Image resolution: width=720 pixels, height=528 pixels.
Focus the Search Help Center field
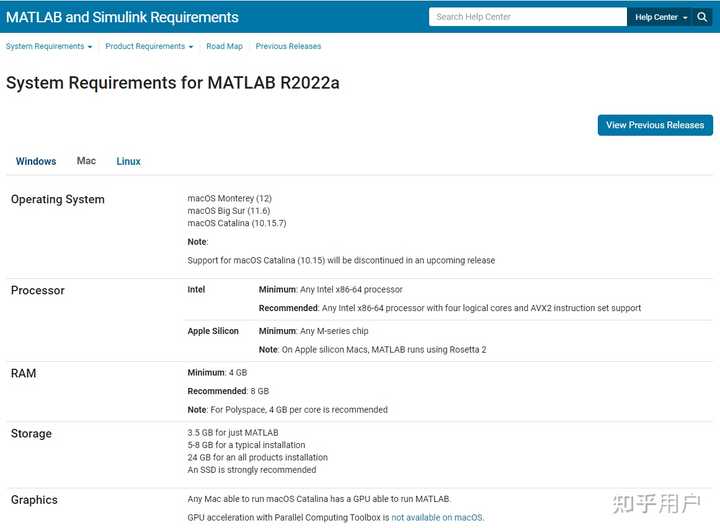528,17
